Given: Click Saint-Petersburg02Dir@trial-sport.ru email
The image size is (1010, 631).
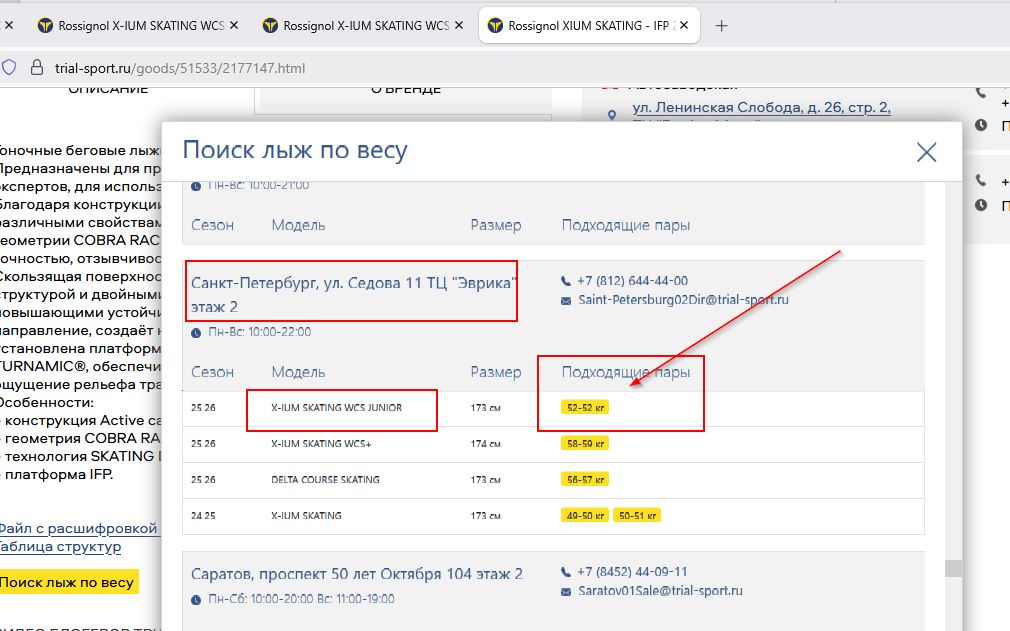Looking at the screenshot, I should [683, 299].
